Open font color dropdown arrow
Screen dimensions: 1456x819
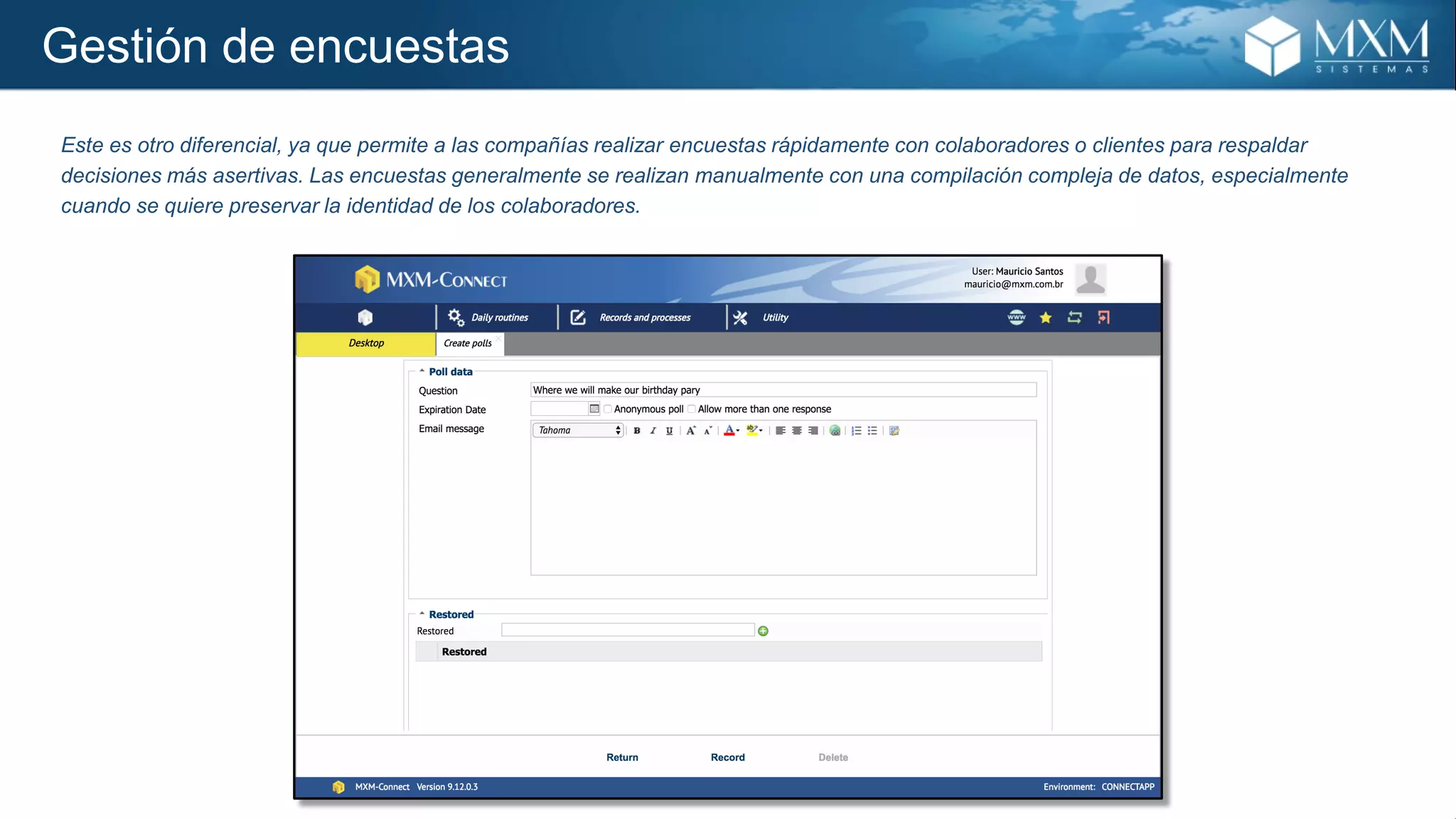pyautogui.click(x=738, y=431)
